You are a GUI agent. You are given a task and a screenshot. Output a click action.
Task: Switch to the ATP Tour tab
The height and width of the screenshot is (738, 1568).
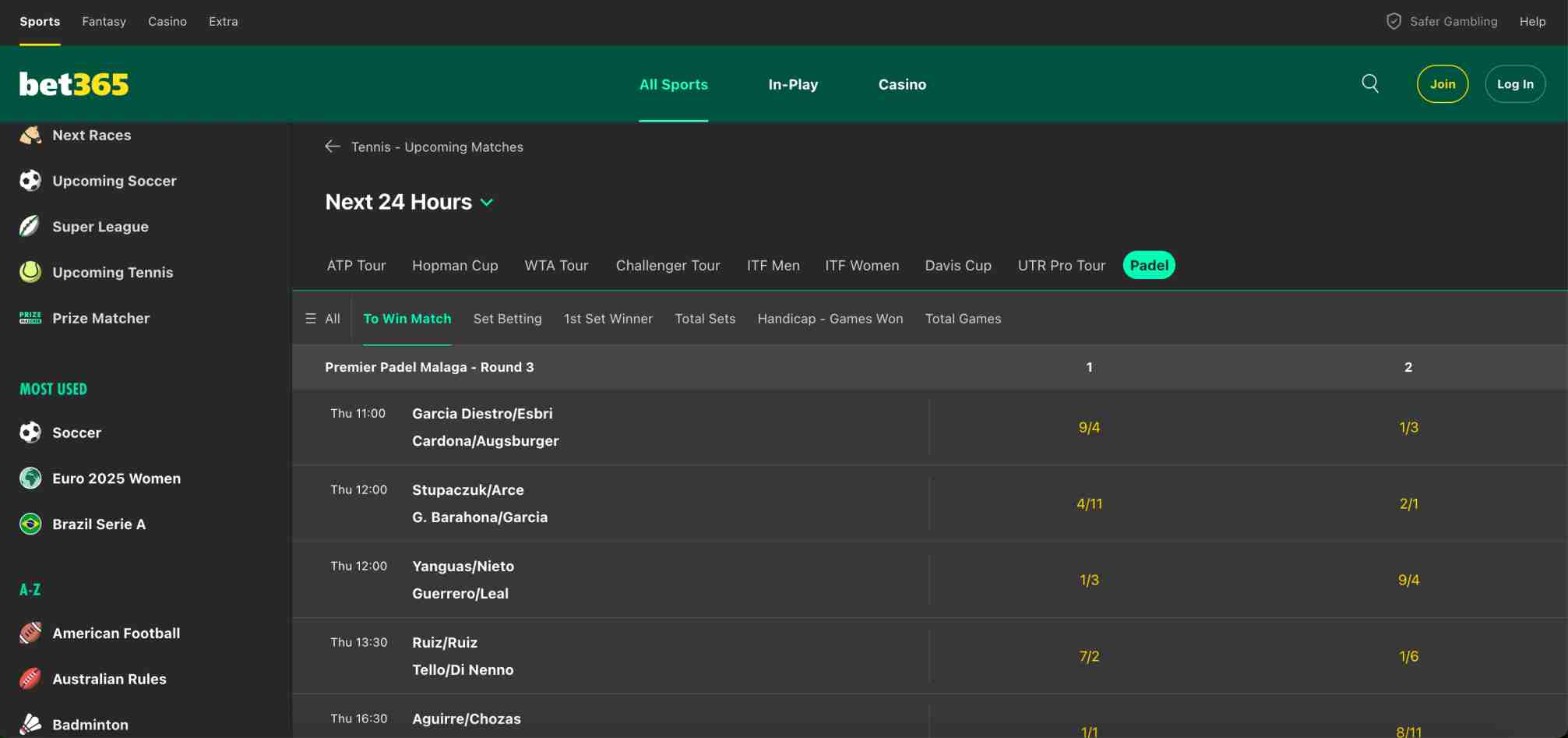pyautogui.click(x=356, y=265)
